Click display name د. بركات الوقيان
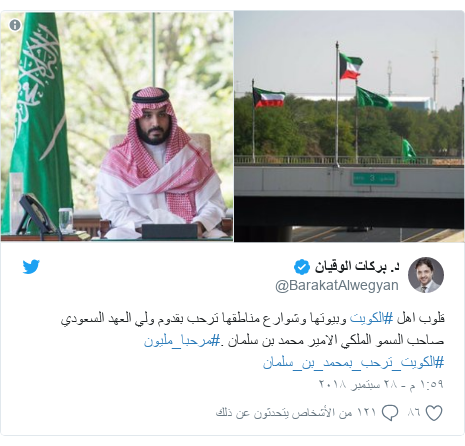Viewport: 465px width, 446px height. point(357,267)
